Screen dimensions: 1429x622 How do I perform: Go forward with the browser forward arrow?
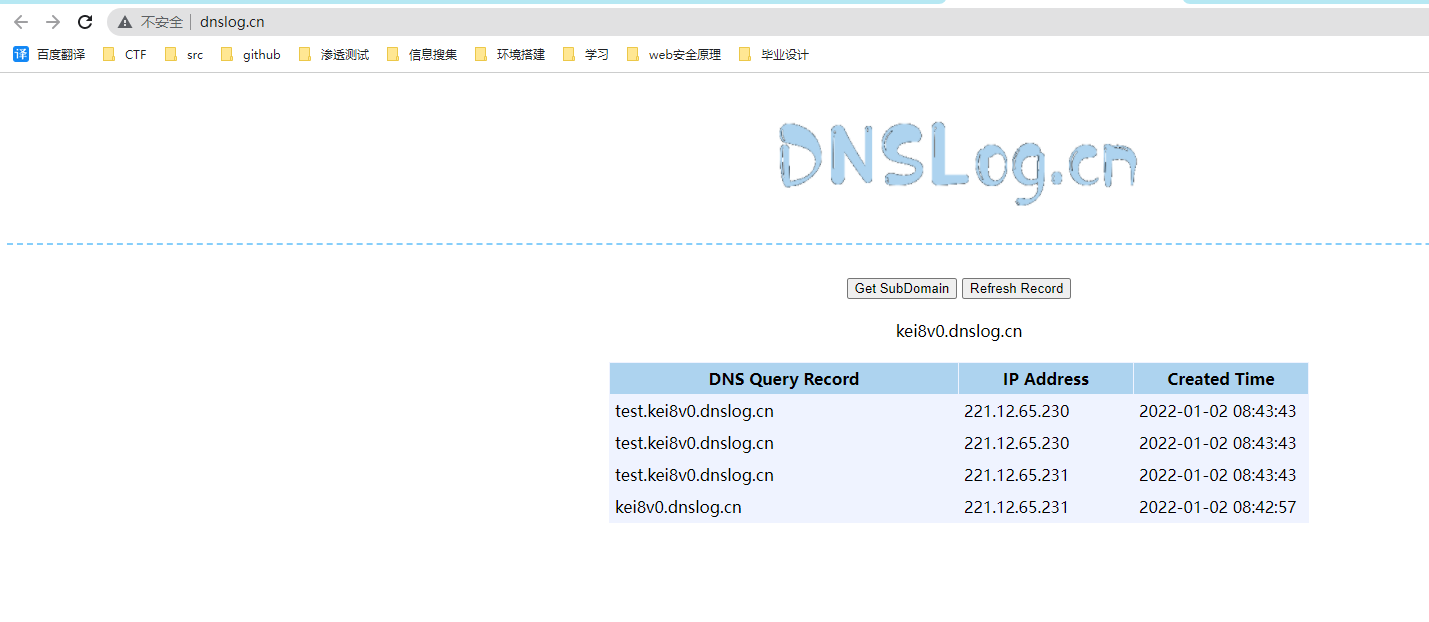53,22
